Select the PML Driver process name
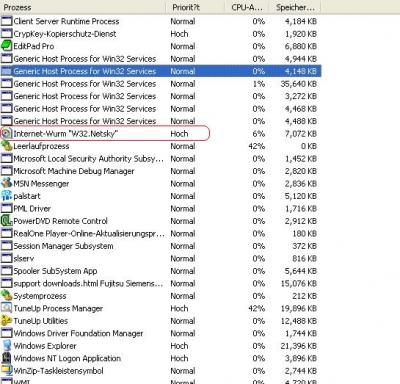Image resolution: width=400 pixels, height=384 pixels. click(32, 209)
